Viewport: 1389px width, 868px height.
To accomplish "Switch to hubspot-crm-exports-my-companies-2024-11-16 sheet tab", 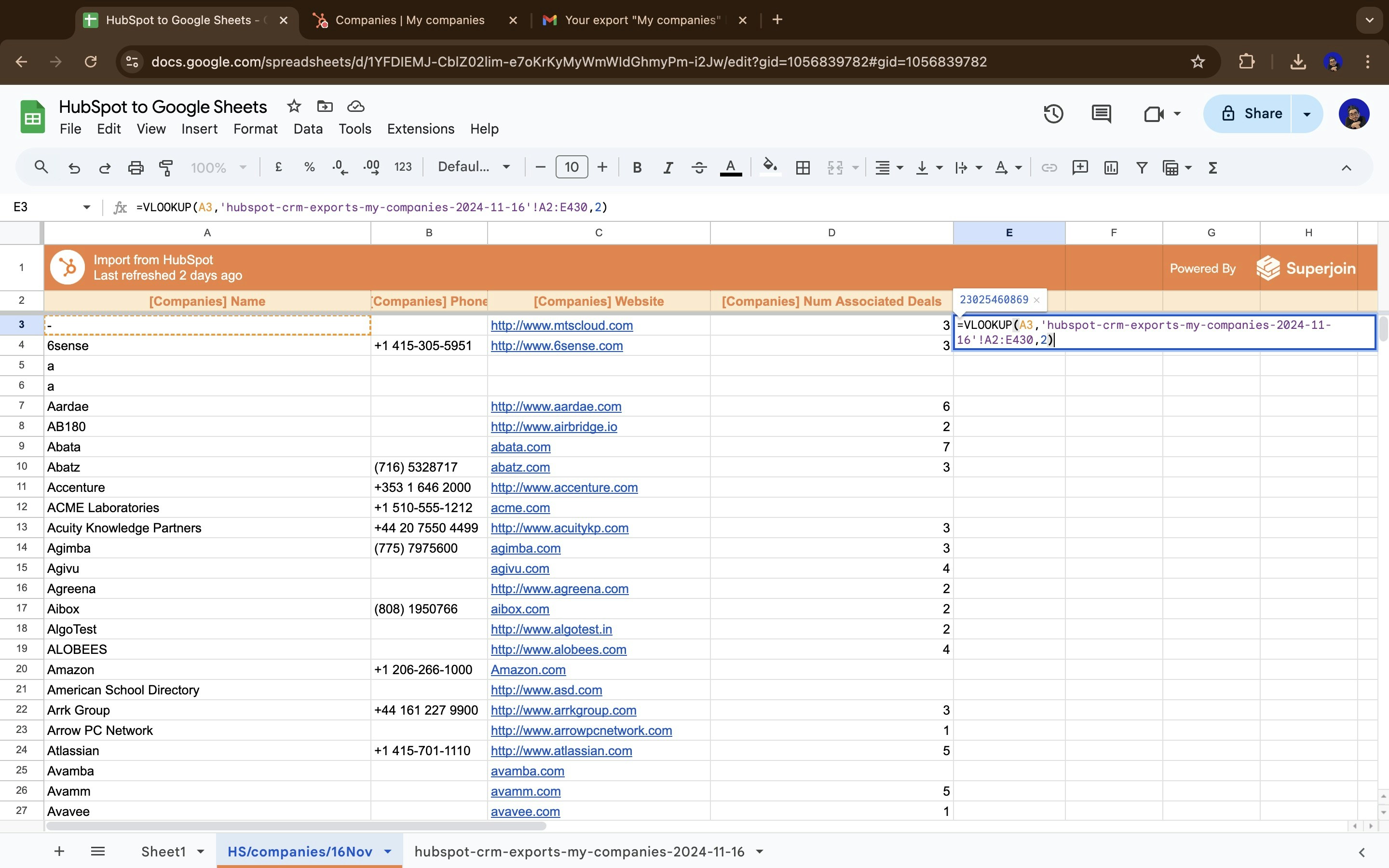I will click(579, 851).
